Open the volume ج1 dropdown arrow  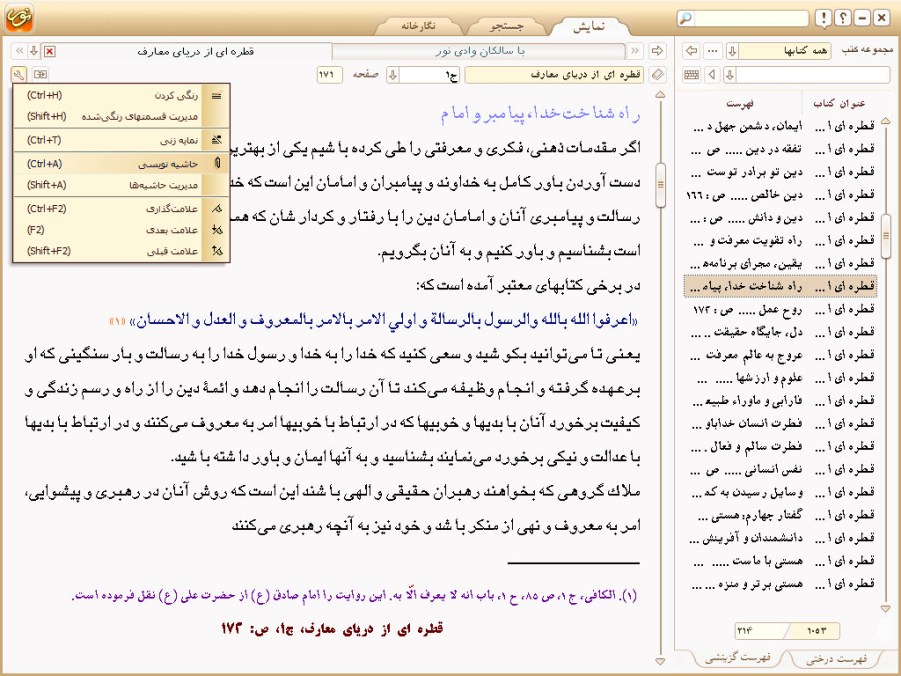point(393,75)
